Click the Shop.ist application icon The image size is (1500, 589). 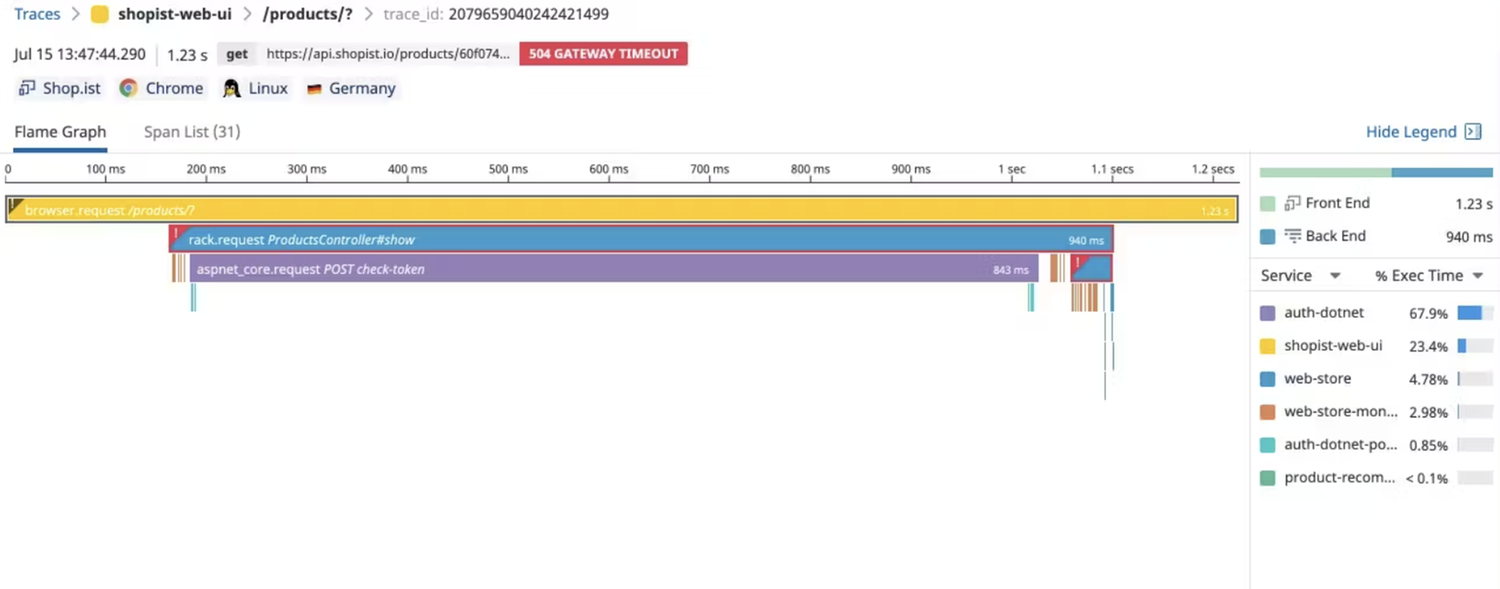(27, 88)
